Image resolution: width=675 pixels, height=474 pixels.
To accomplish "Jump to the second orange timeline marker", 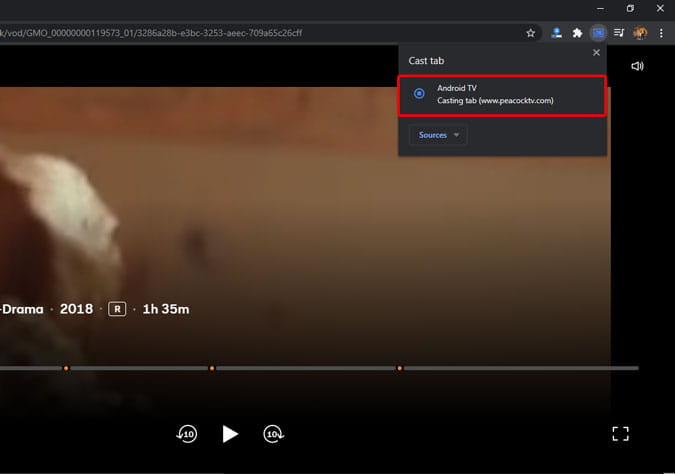I will (212, 369).
